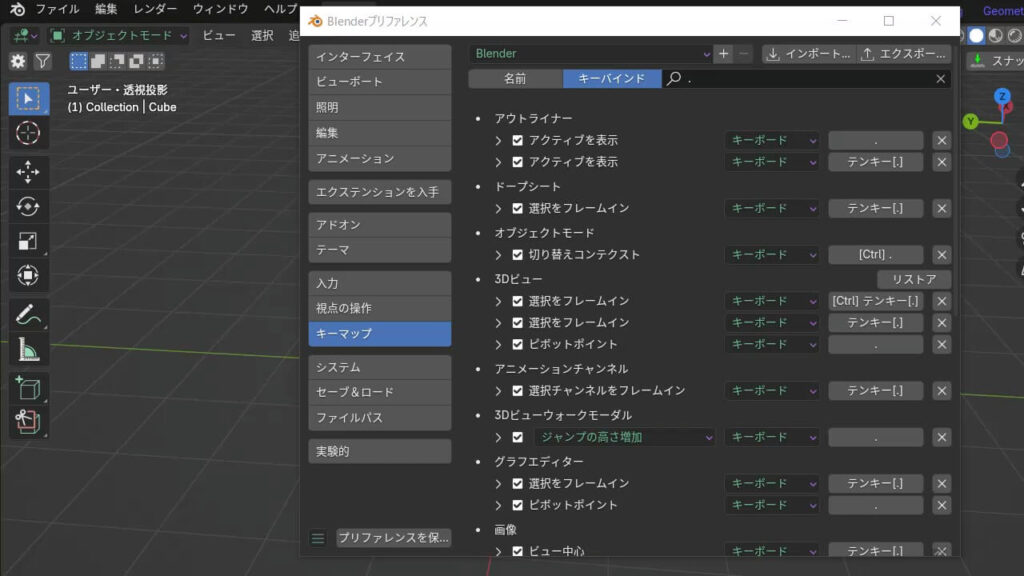Screen dimensions: 1024x576
Task: Uncheck ドープシート 選択をフレームイン checkbox
Action: pyautogui.click(x=518, y=208)
